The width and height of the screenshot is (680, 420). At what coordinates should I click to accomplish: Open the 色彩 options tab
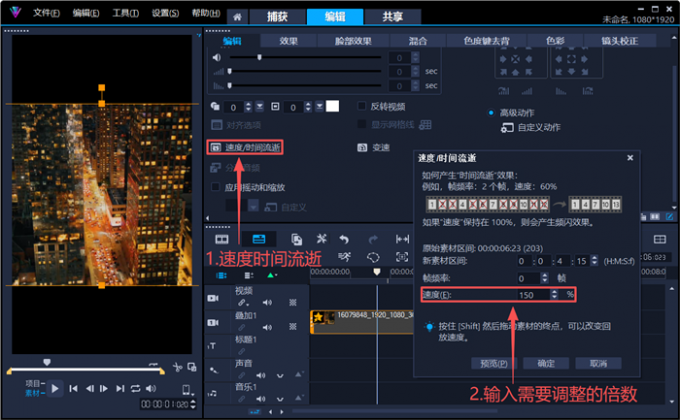[555, 41]
